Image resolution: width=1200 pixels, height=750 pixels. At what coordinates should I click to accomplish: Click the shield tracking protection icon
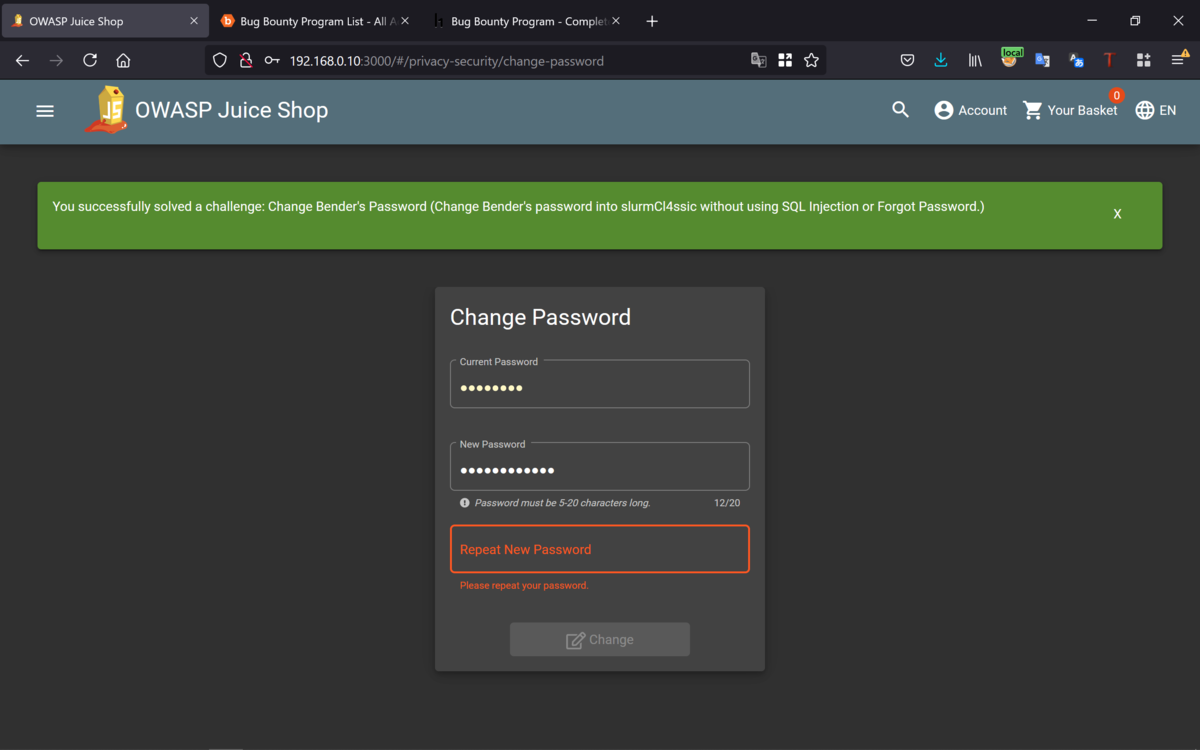tap(220, 61)
